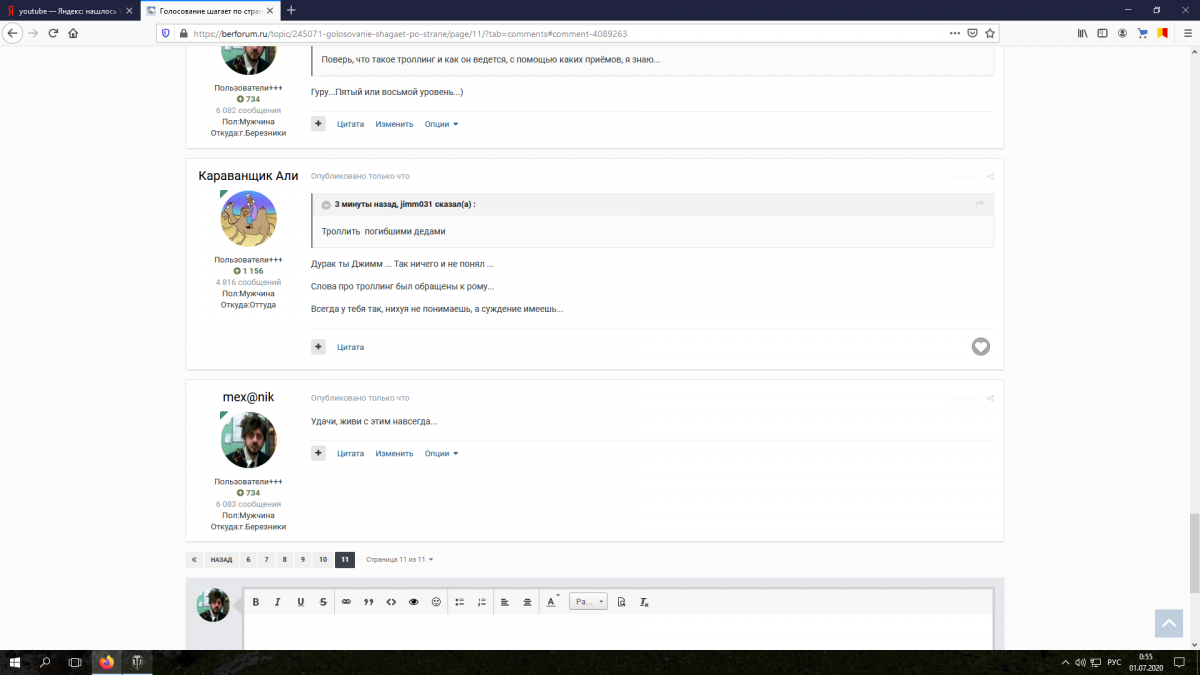Open the emoji picker in editor
Image resolution: width=1200 pixels, height=675 pixels.
click(x=436, y=602)
